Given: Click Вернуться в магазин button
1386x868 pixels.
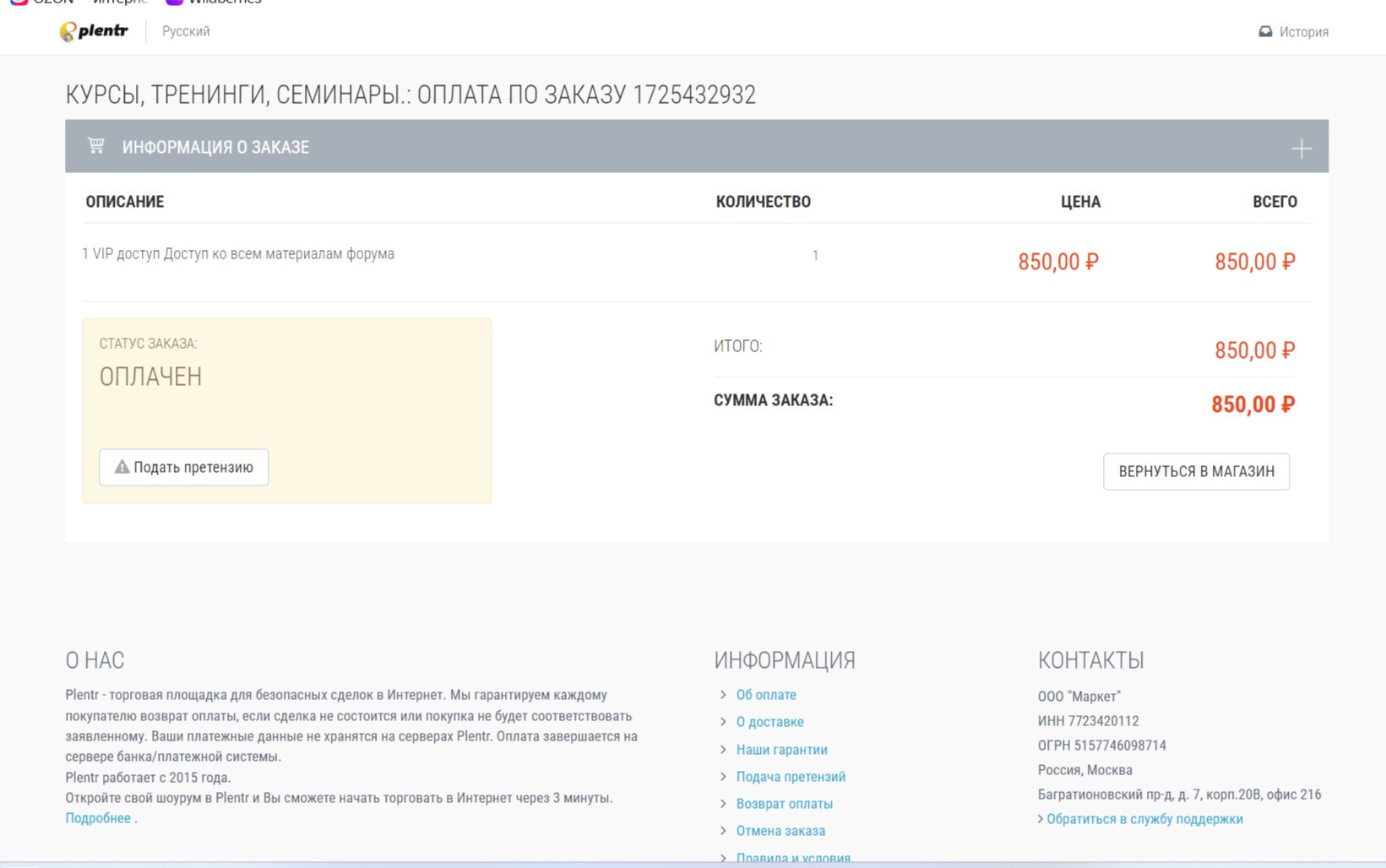Looking at the screenshot, I should pos(1196,471).
